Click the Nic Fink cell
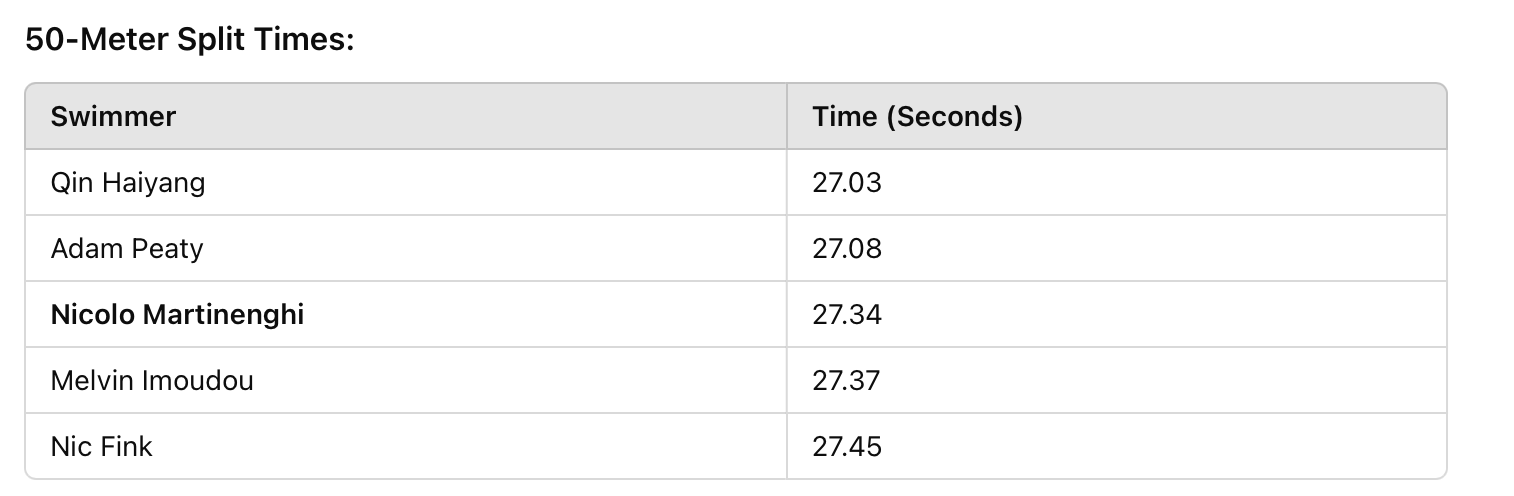Image resolution: width=1514 pixels, height=496 pixels. [x=406, y=446]
